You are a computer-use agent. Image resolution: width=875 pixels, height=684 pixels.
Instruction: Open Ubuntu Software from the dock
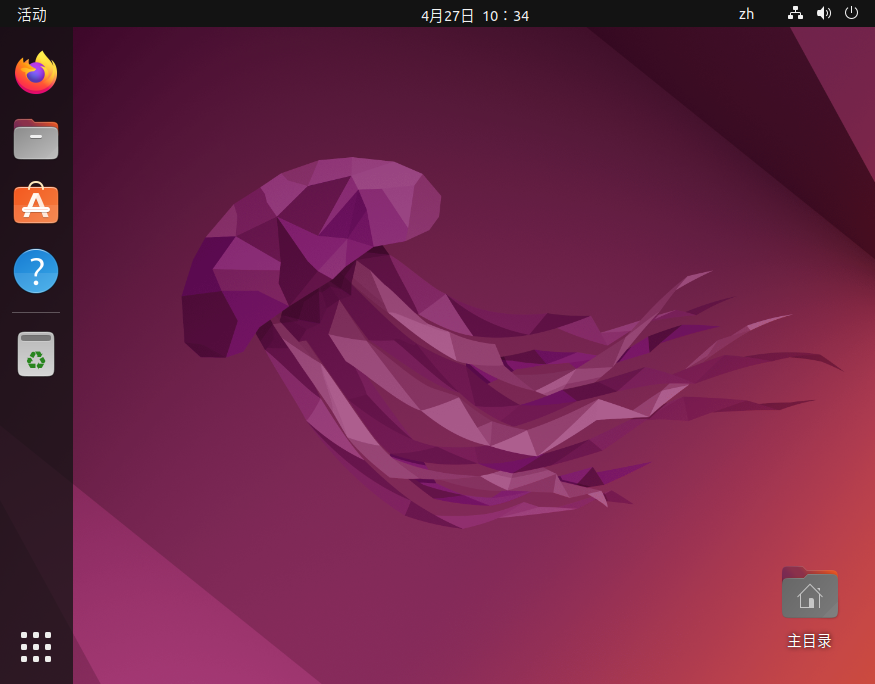[36, 204]
